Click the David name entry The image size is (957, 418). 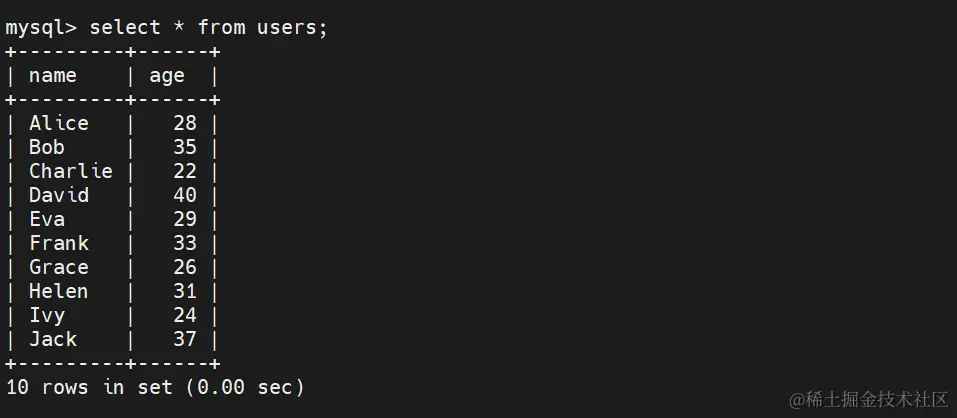tap(59, 195)
